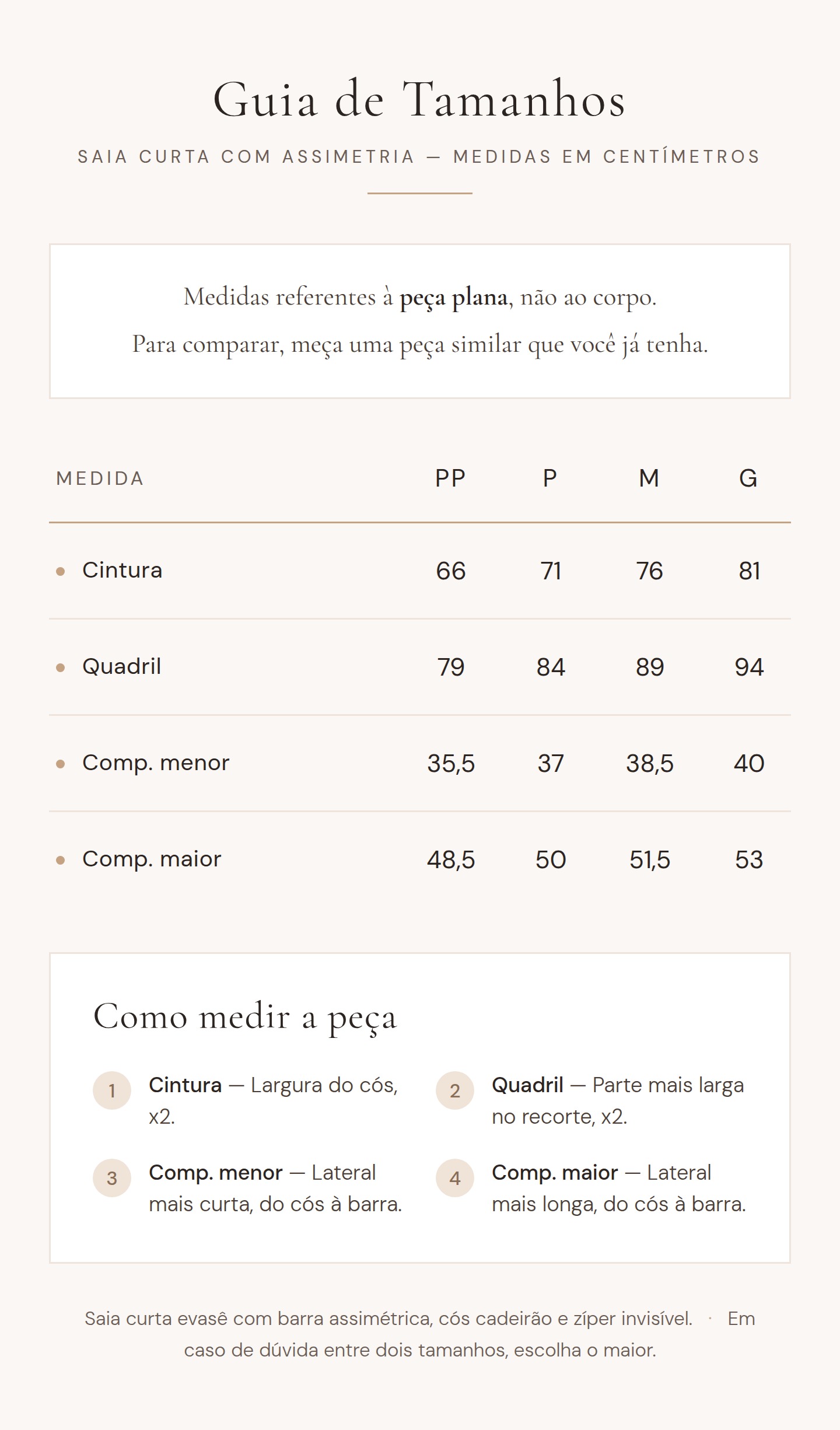
Task: Click the bold 'peça plana' text
Action: pyautogui.click(x=453, y=298)
